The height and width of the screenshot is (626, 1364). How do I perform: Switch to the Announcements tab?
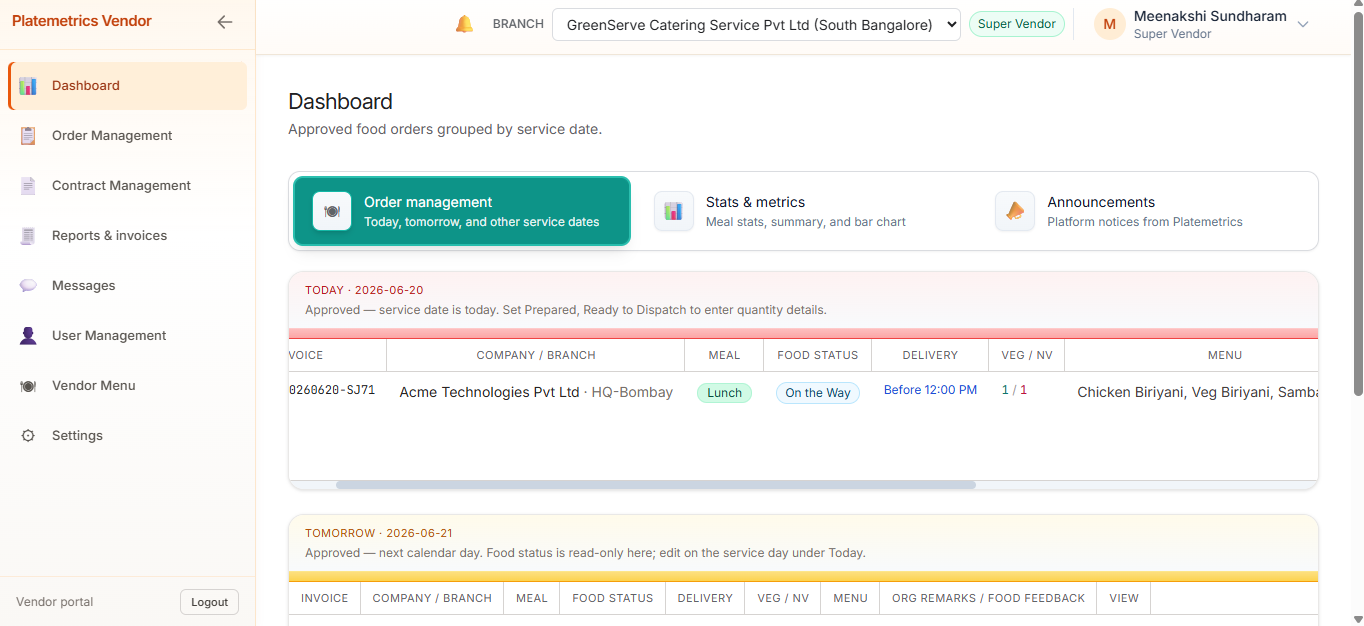click(1145, 211)
